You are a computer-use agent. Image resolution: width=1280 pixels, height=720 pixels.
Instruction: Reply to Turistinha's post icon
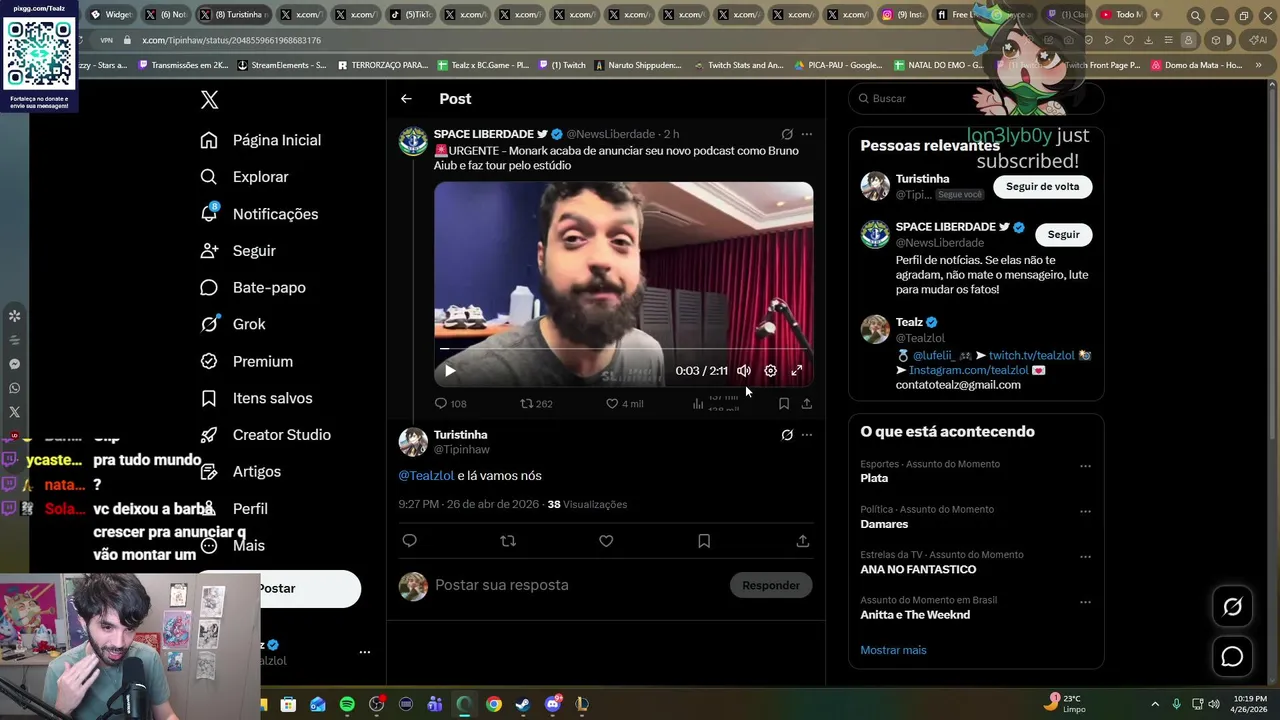(409, 541)
